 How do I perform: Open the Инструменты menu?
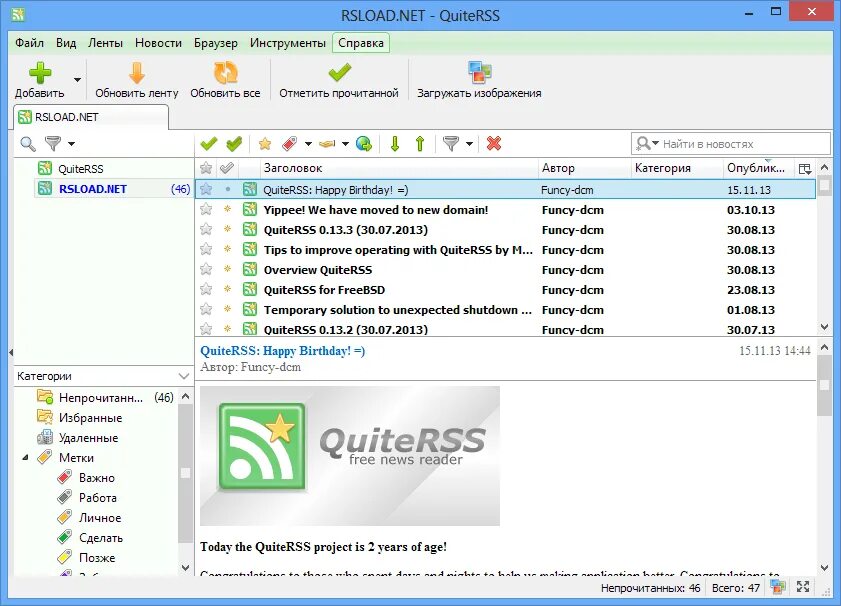(287, 43)
